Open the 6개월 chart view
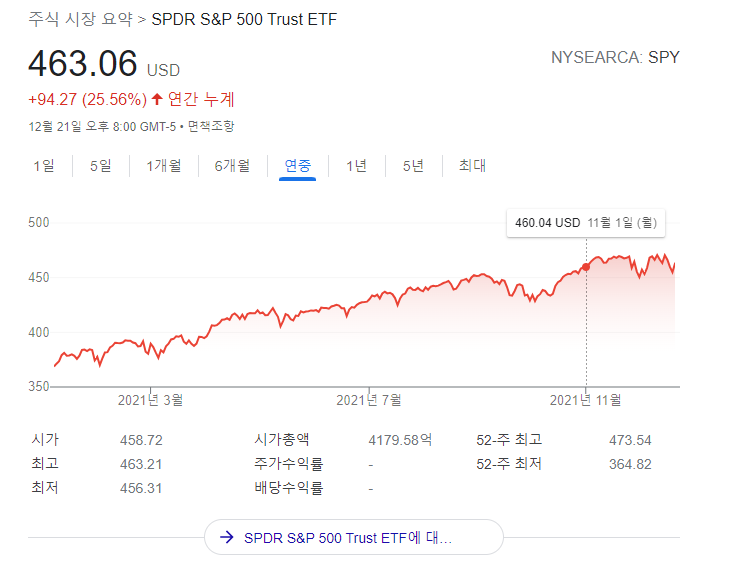The image size is (731, 563). [x=232, y=166]
